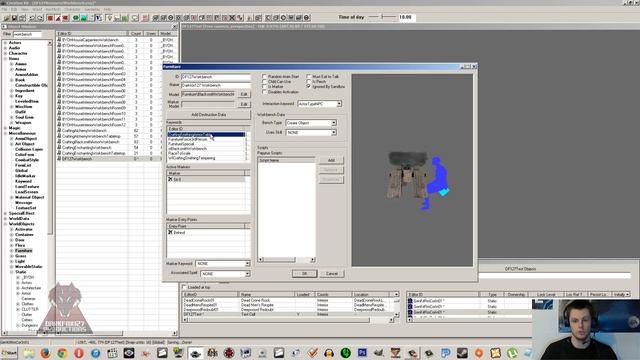Open uTorrent from the taskbar
This screenshot has height=360, width=640.
tap(512, 353)
